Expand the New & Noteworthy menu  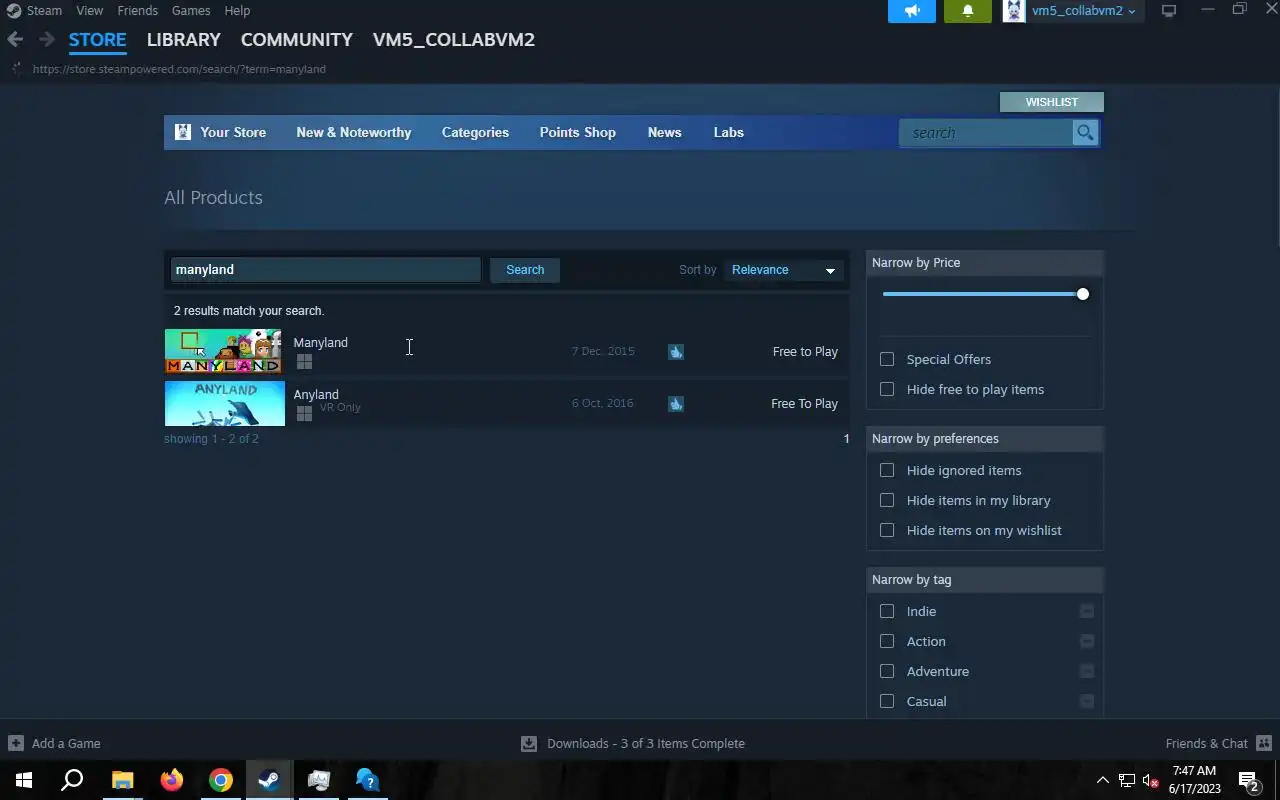click(x=353, y=132)
